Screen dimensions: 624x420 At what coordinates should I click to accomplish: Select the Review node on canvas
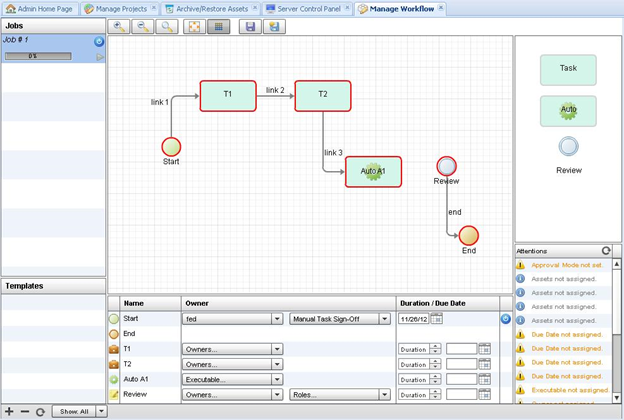click(x=447, y=166)
